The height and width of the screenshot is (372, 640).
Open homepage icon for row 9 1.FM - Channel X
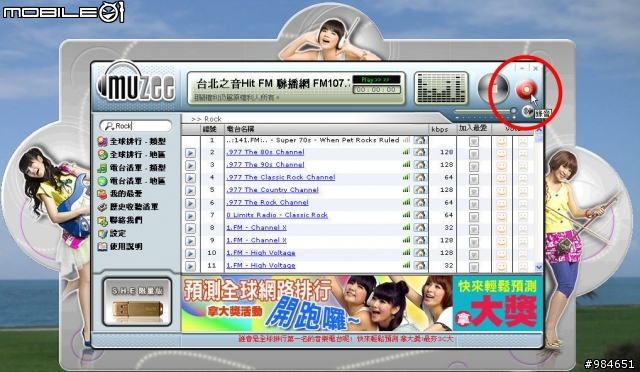click(420, 241)
